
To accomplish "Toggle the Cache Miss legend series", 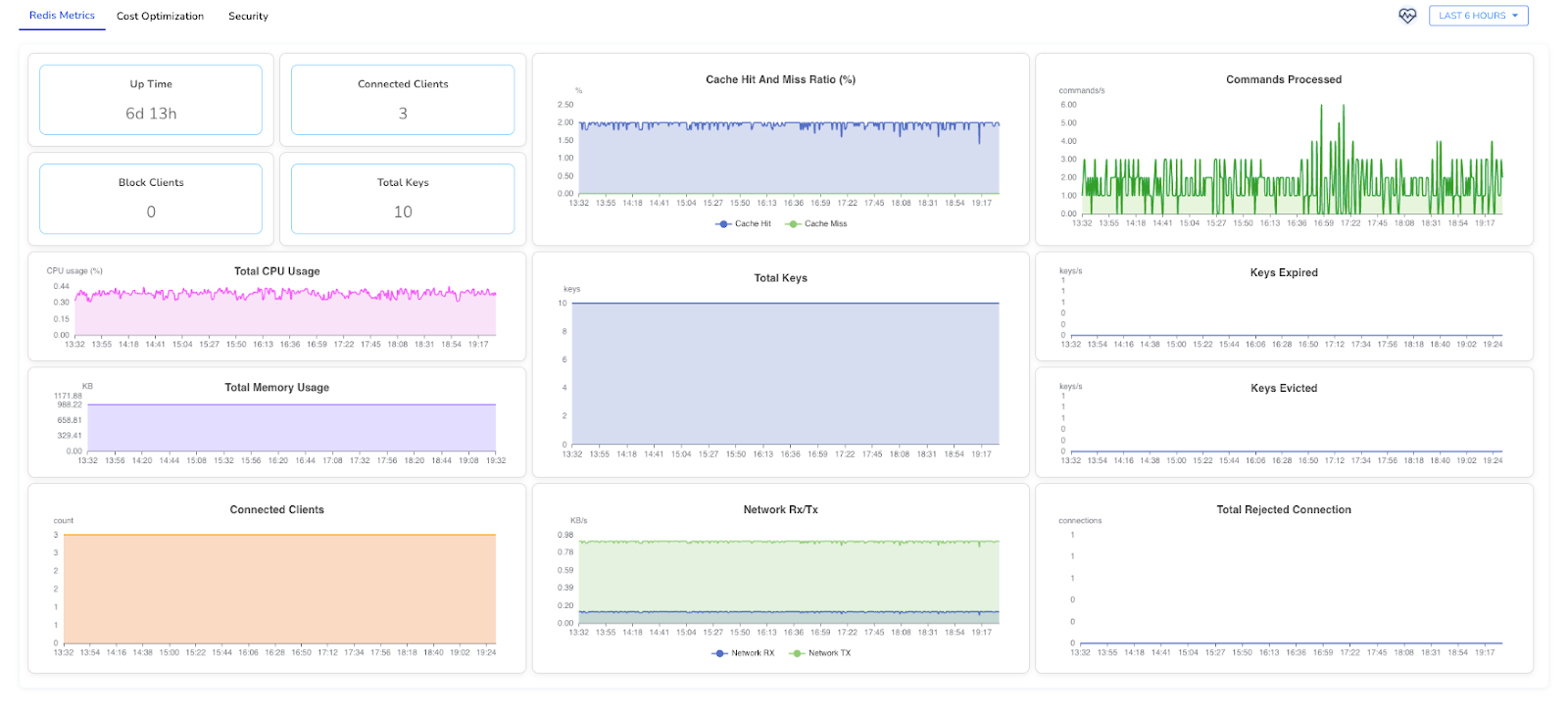I will coord(817,224).
